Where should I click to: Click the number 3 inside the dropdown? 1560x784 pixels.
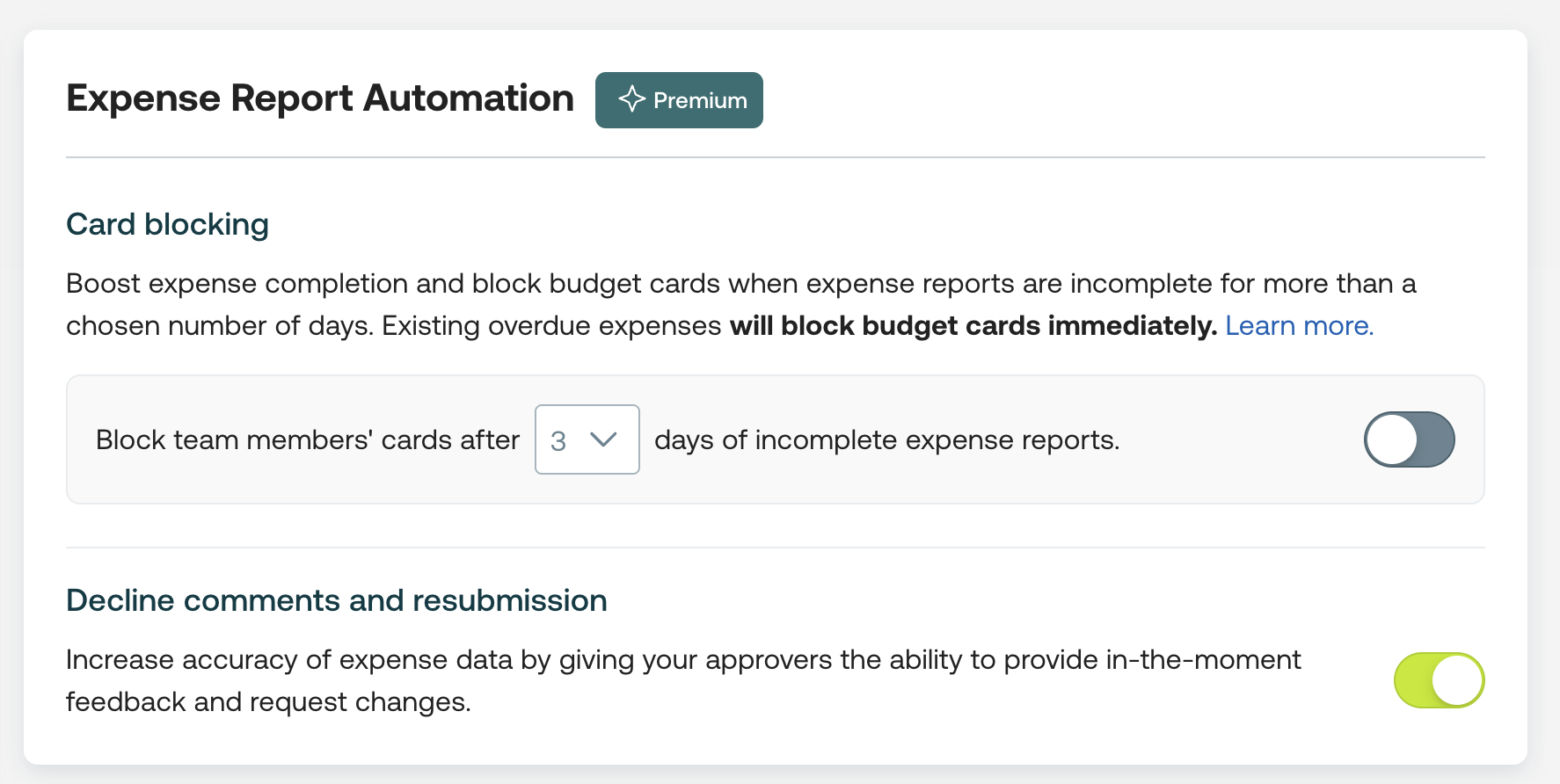point(558,440)
